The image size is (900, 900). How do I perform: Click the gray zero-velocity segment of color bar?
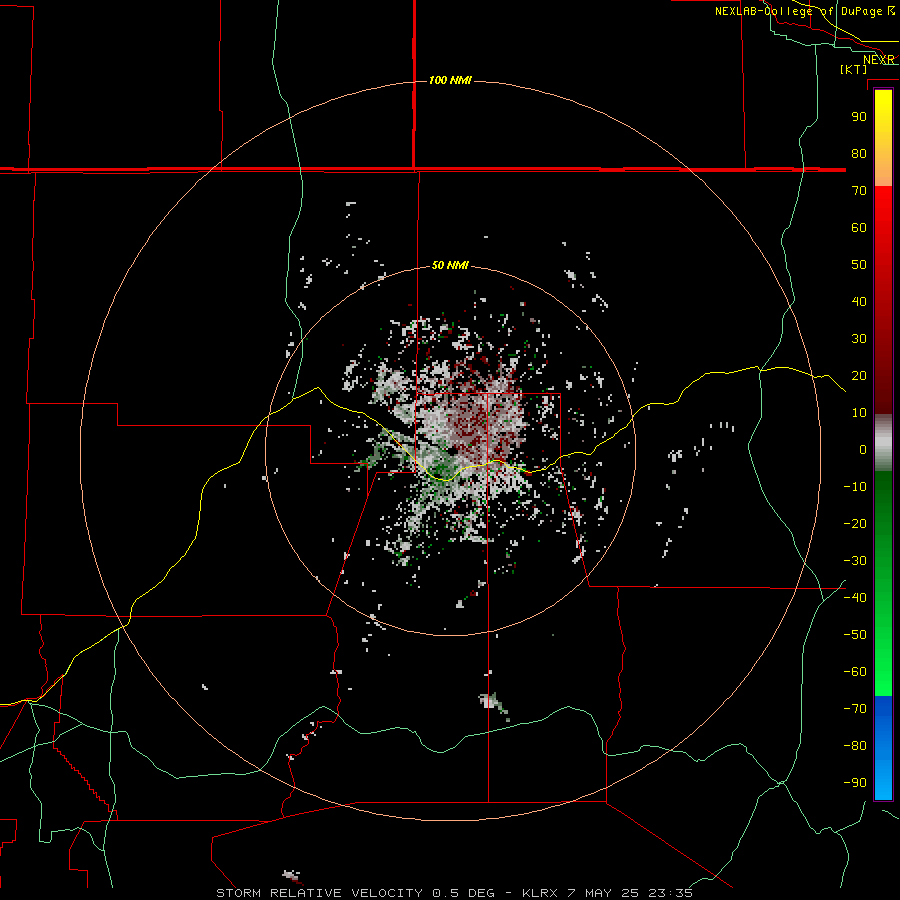883,443
